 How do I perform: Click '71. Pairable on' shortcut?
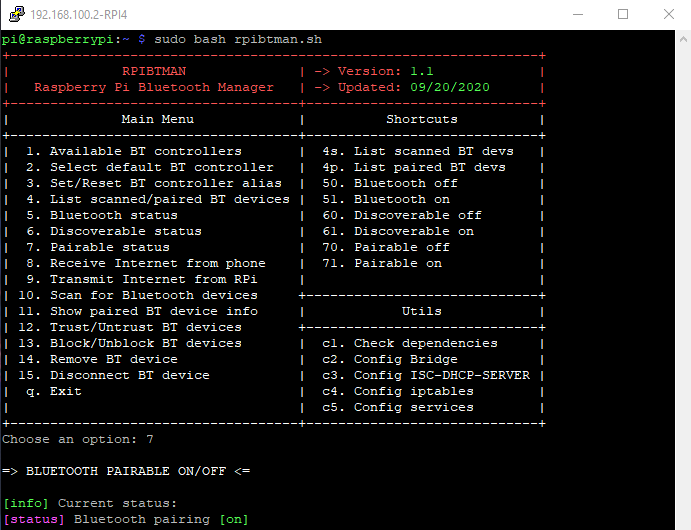382,263
